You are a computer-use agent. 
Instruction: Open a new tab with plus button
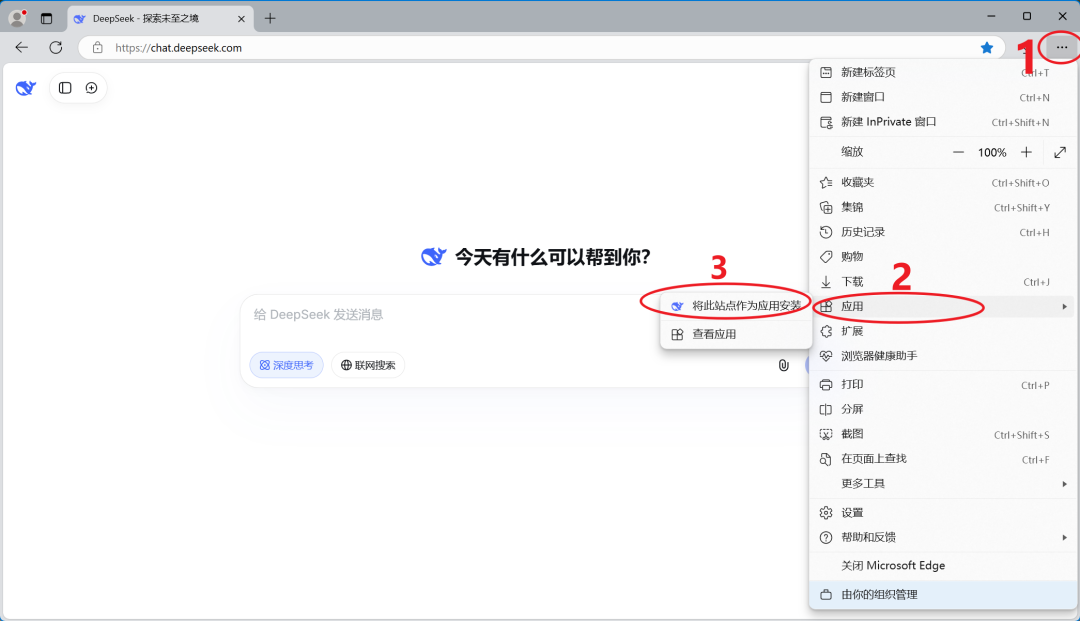(x=270, y=19)
